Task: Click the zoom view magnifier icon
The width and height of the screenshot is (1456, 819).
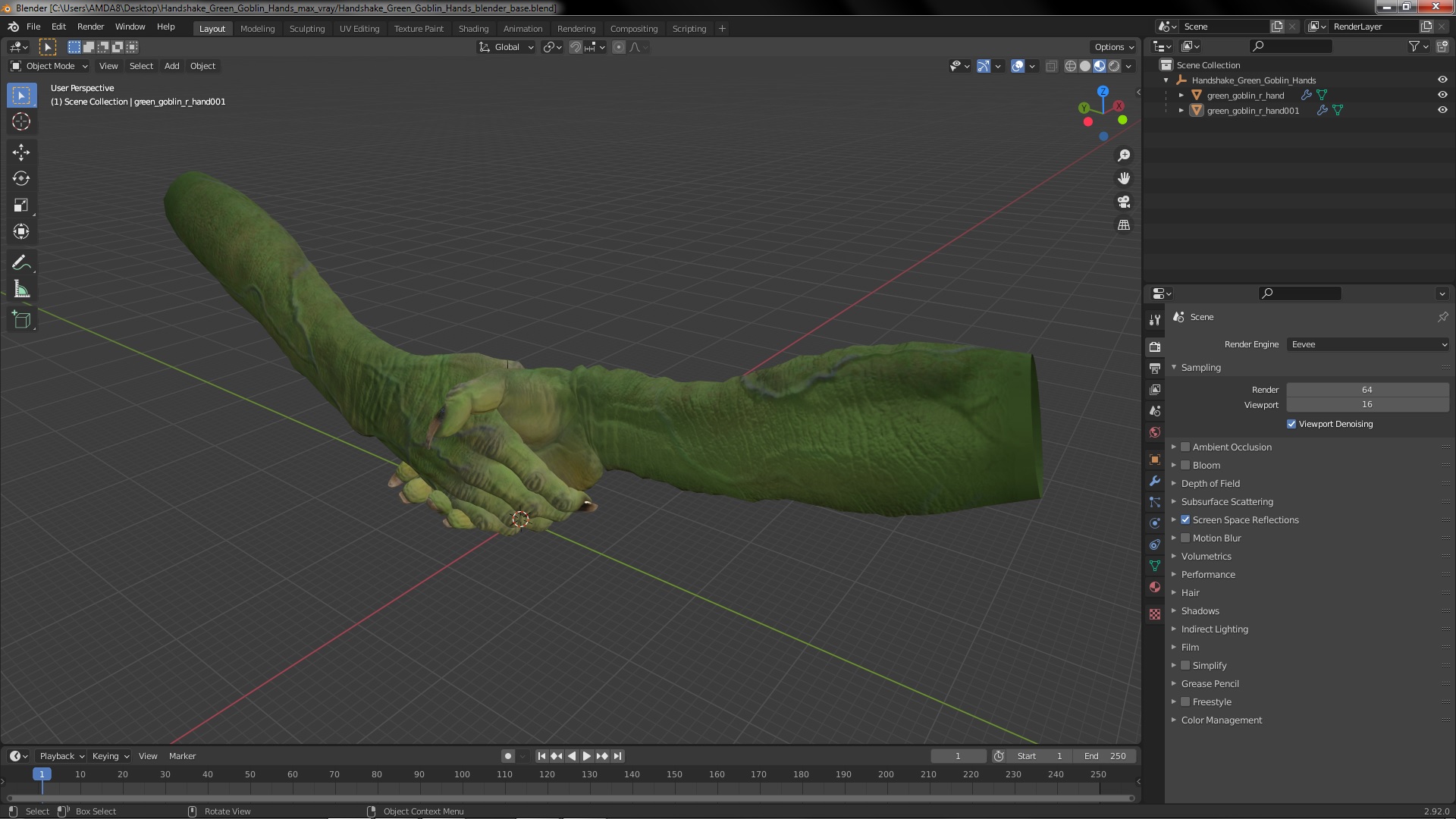Action: (x=1124, y=155)
